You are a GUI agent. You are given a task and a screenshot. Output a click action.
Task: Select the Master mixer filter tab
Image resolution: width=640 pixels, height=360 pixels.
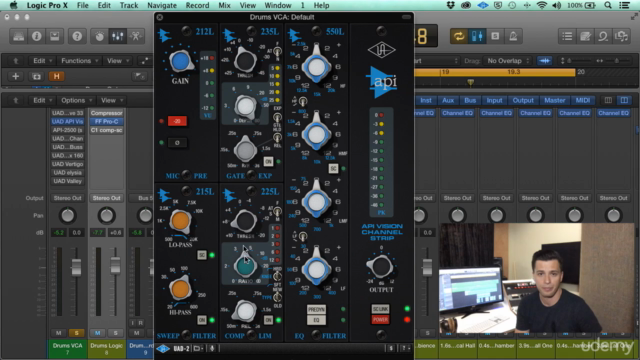coord(555,100)
